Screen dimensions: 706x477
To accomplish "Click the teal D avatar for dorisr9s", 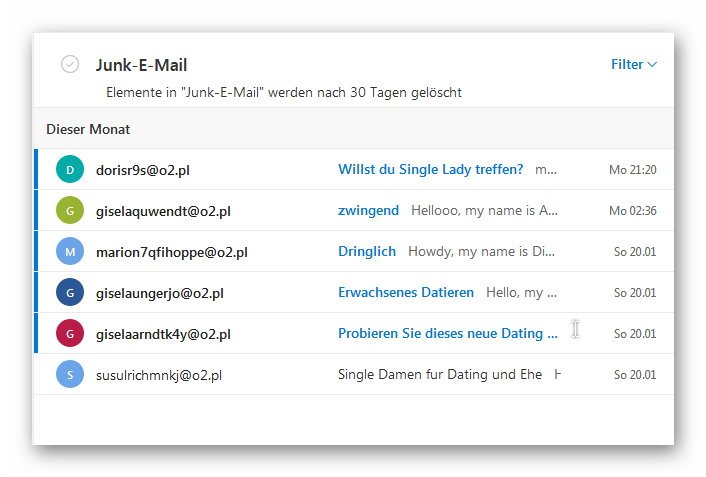I will tap(70, 169).
